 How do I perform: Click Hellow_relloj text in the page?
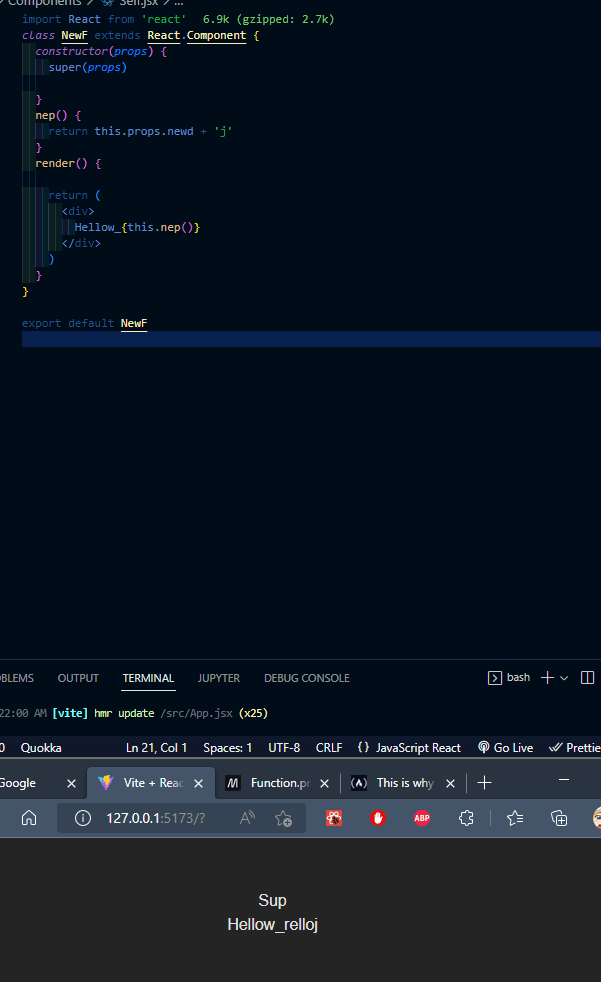[272, 924]
